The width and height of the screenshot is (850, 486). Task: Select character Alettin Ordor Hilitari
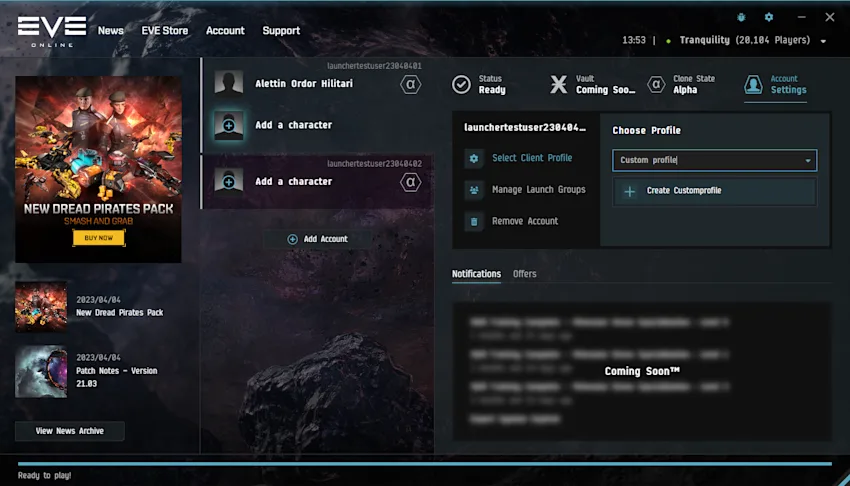tap(304, 83)
